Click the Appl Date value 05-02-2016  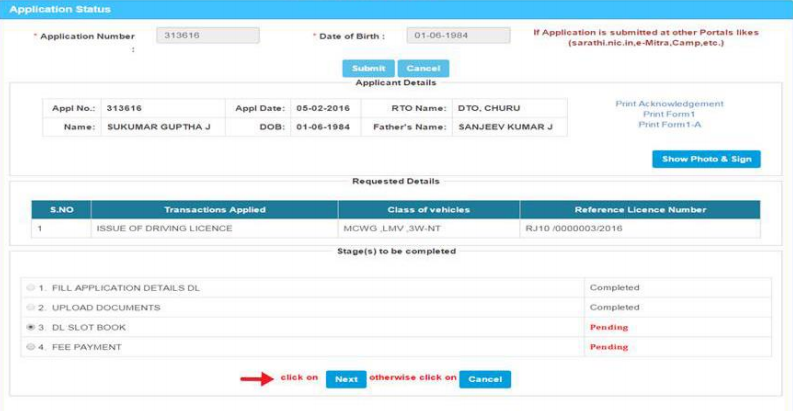click(323, 108)
